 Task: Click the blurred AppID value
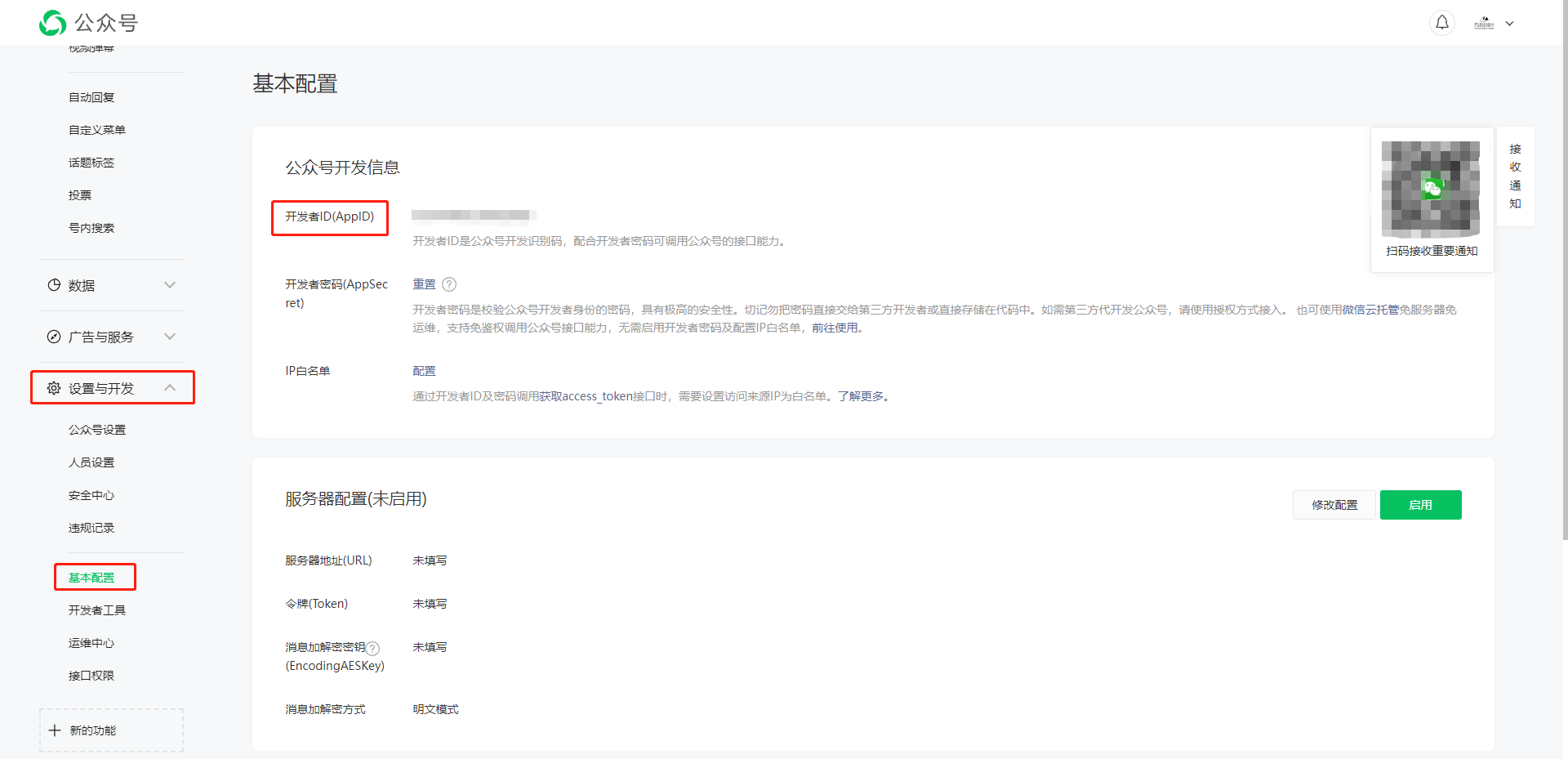(474, 216)
